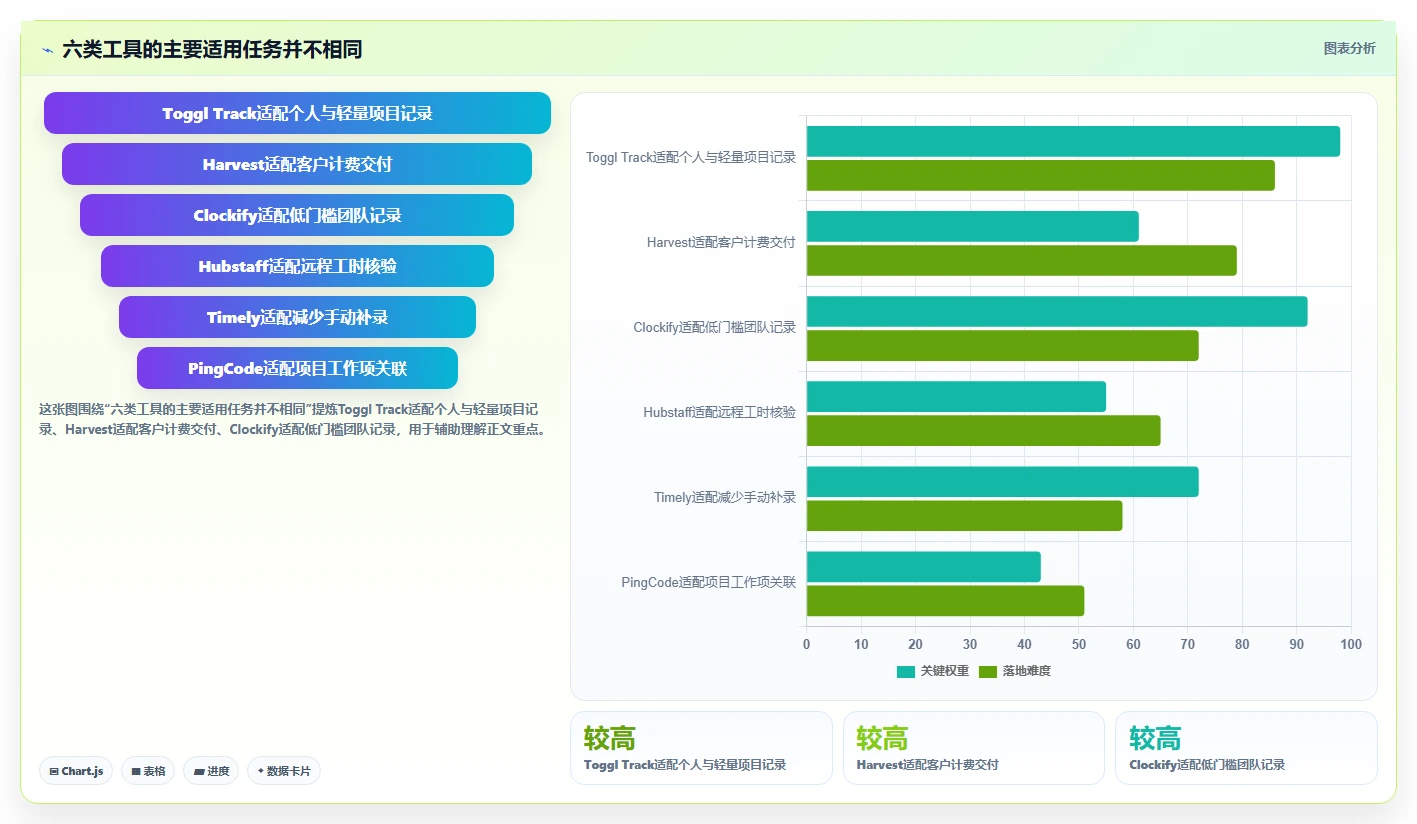Click the chart axis label Timely适配减少手动补录
Viewport: 1417px width, 824px height.
click(725, 497)
